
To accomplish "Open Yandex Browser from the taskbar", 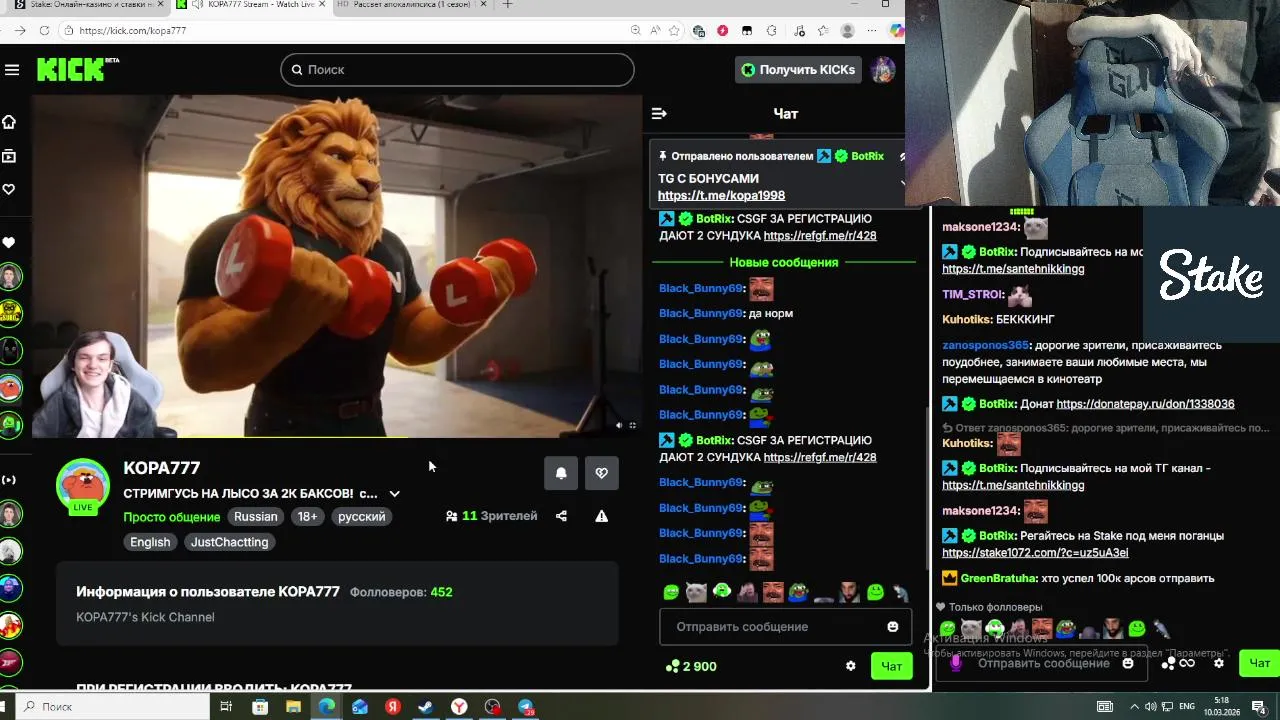I will click(459, 707).
